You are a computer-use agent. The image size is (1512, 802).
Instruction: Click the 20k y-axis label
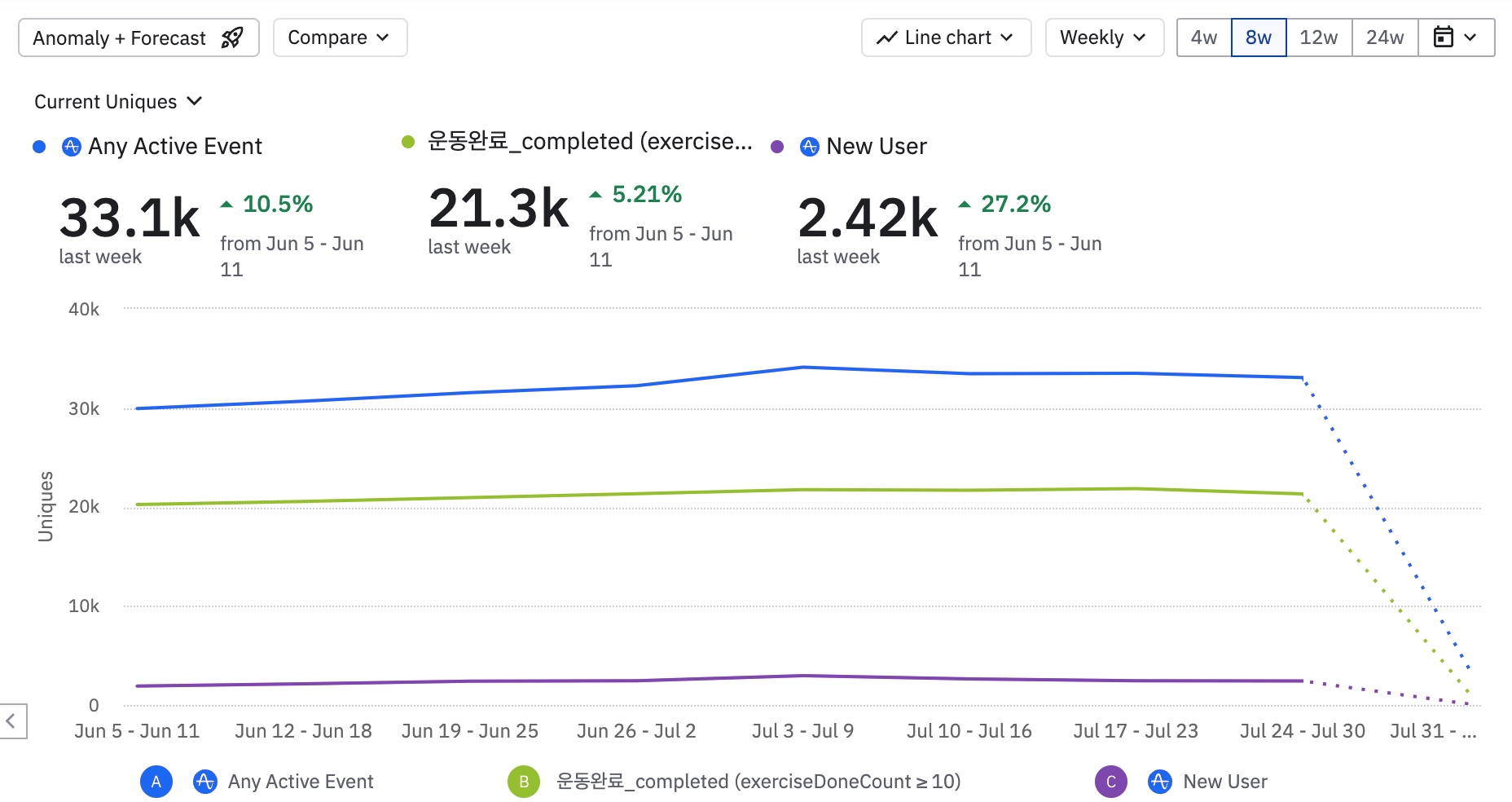click(x=84, y=507)
